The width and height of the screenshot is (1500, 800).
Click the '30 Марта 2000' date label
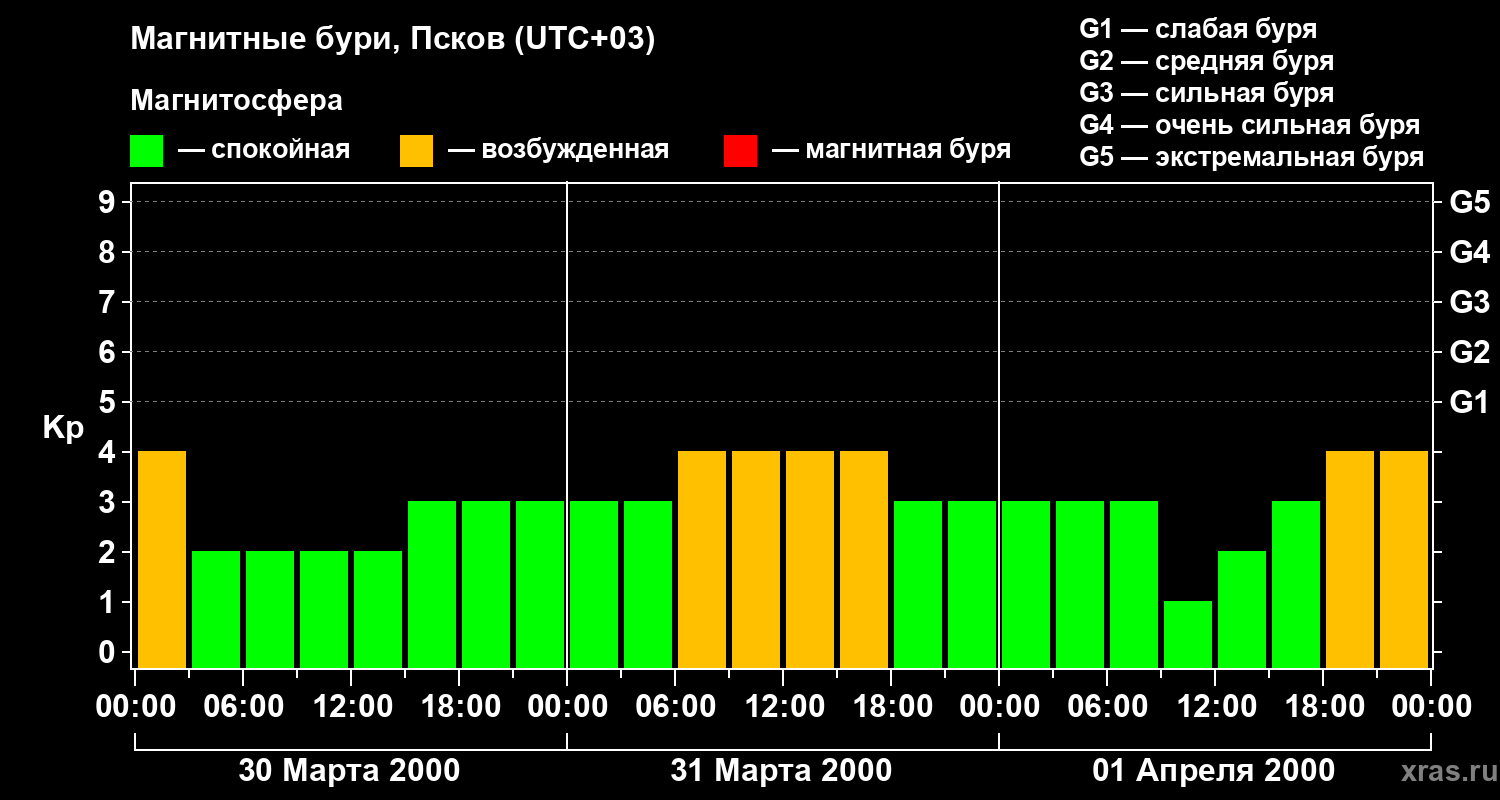tap(349, 771)
